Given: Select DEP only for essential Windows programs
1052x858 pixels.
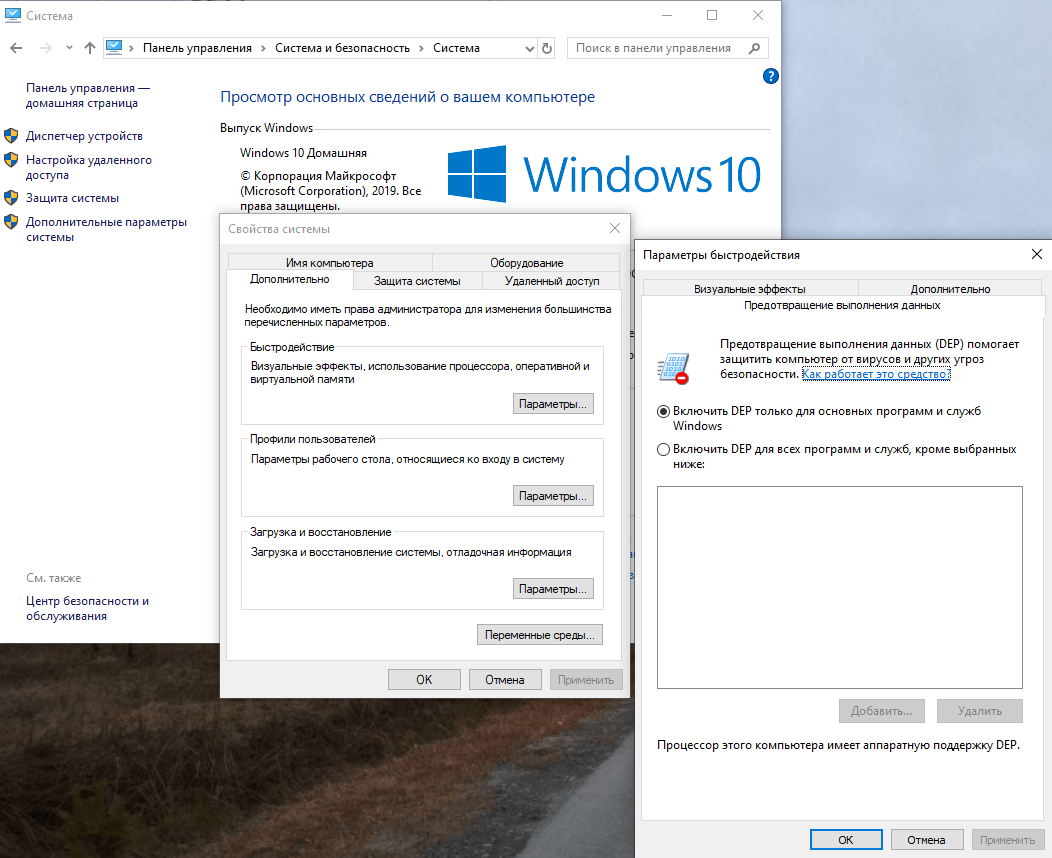Looking at the screenshot, I should 664,411.
